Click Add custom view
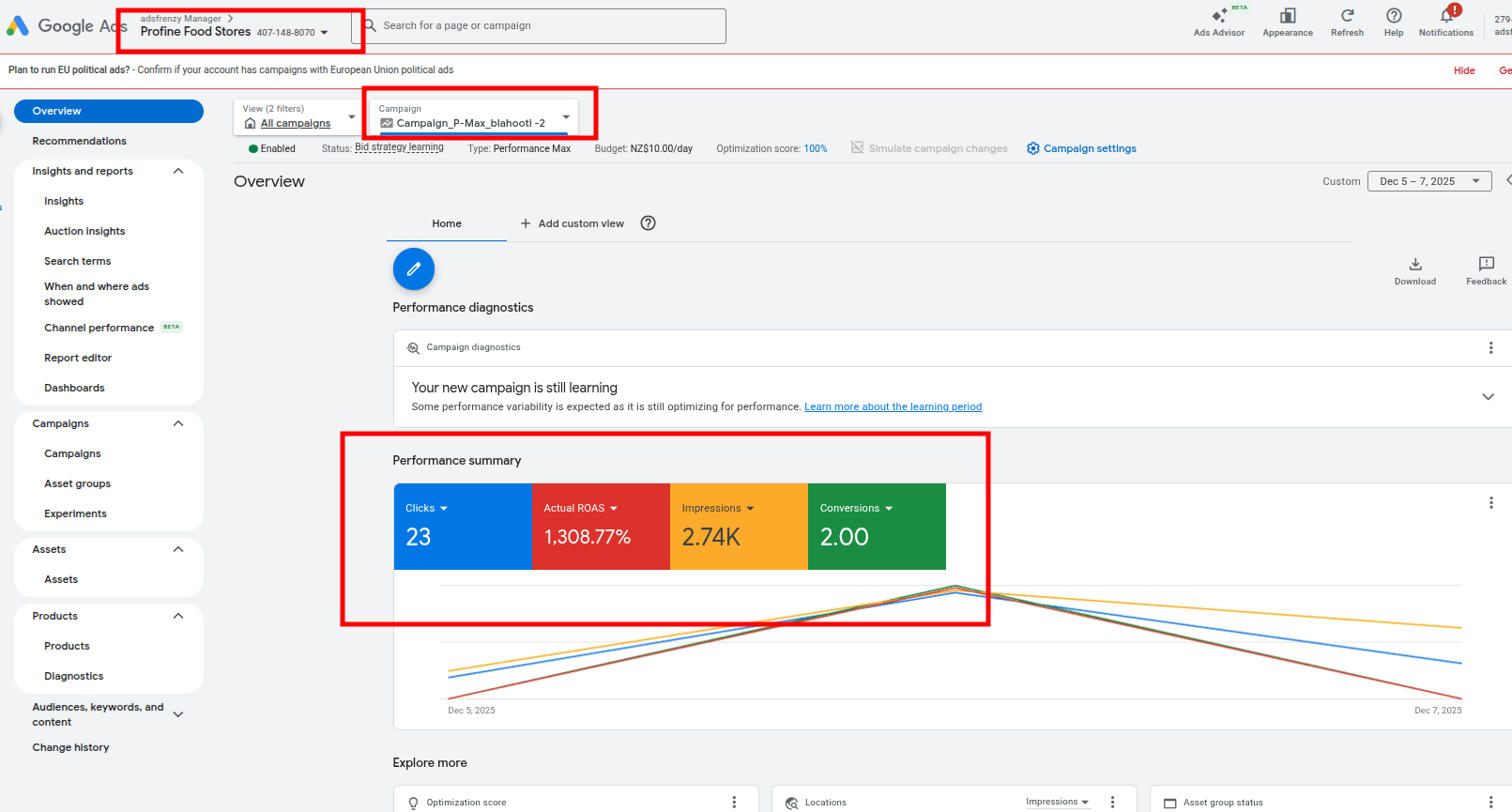 click(572, 223)
